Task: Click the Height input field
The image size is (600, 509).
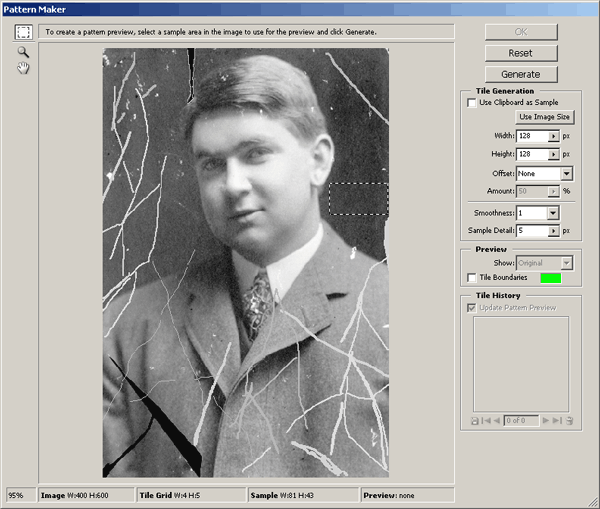Action: (531, 154)
